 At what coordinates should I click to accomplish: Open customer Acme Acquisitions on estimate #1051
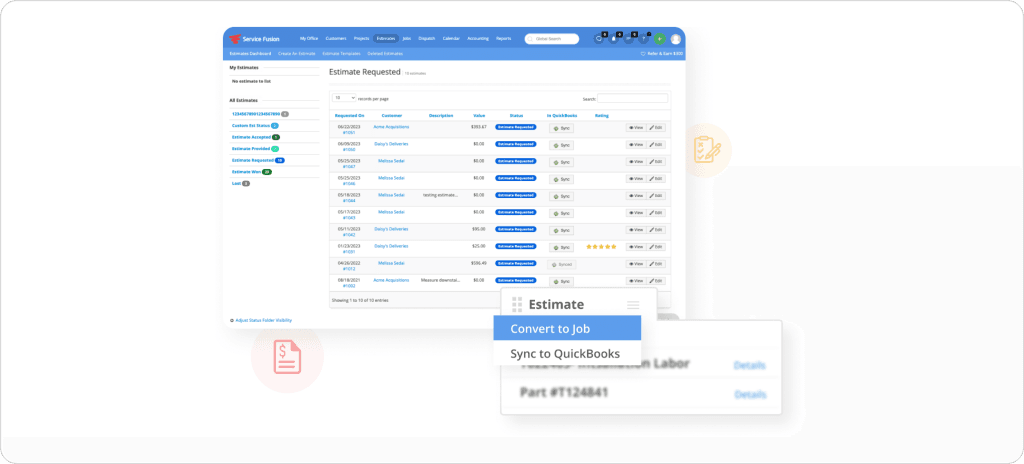[391, 126]
